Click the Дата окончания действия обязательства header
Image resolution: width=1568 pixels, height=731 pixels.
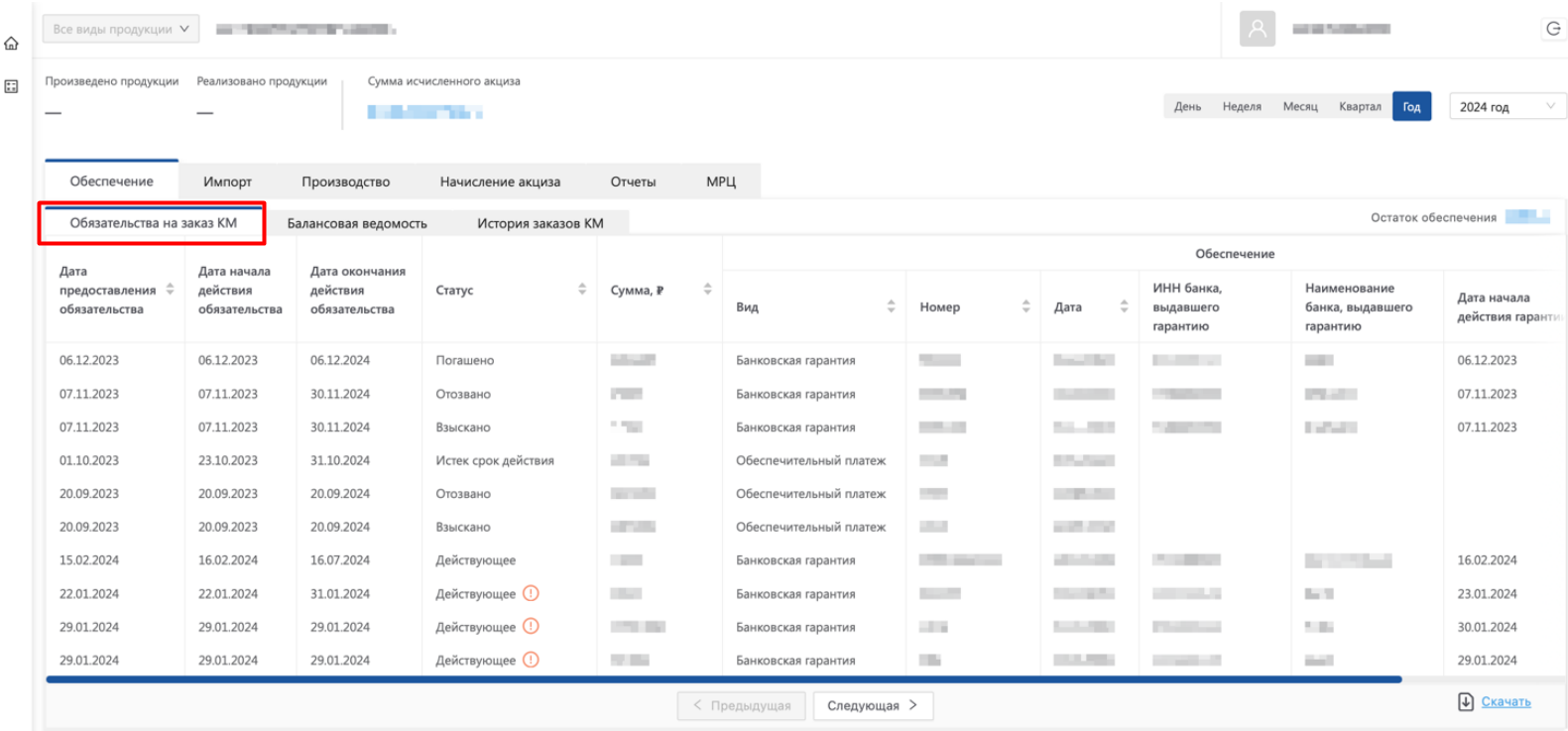tap(358, 290)
